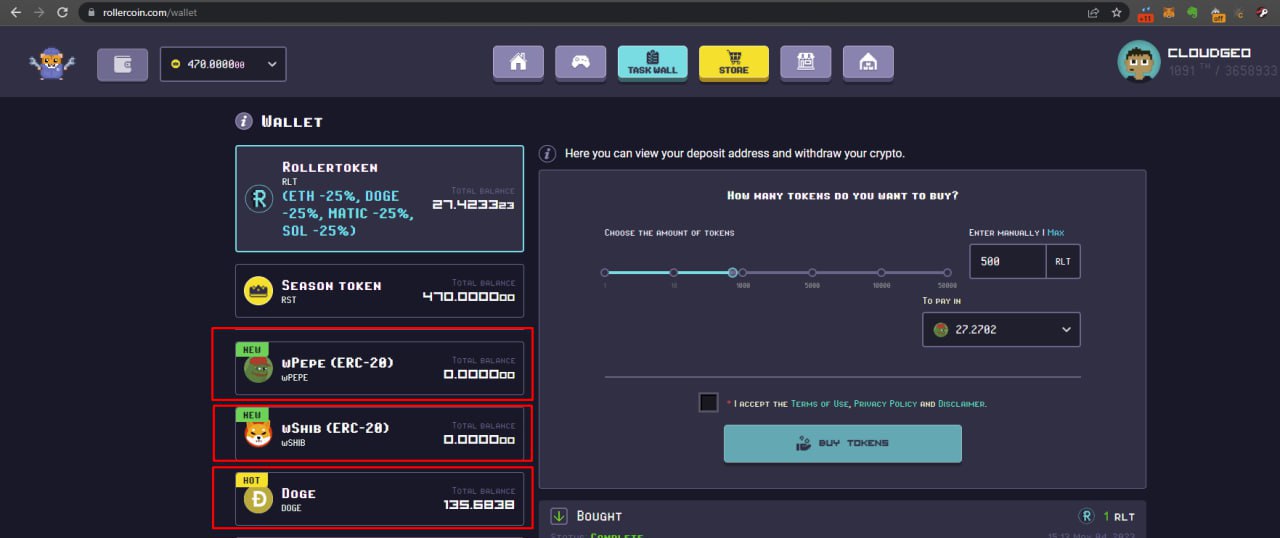
Task: Set slider to the 5000 stop
Action: [812, 272]
